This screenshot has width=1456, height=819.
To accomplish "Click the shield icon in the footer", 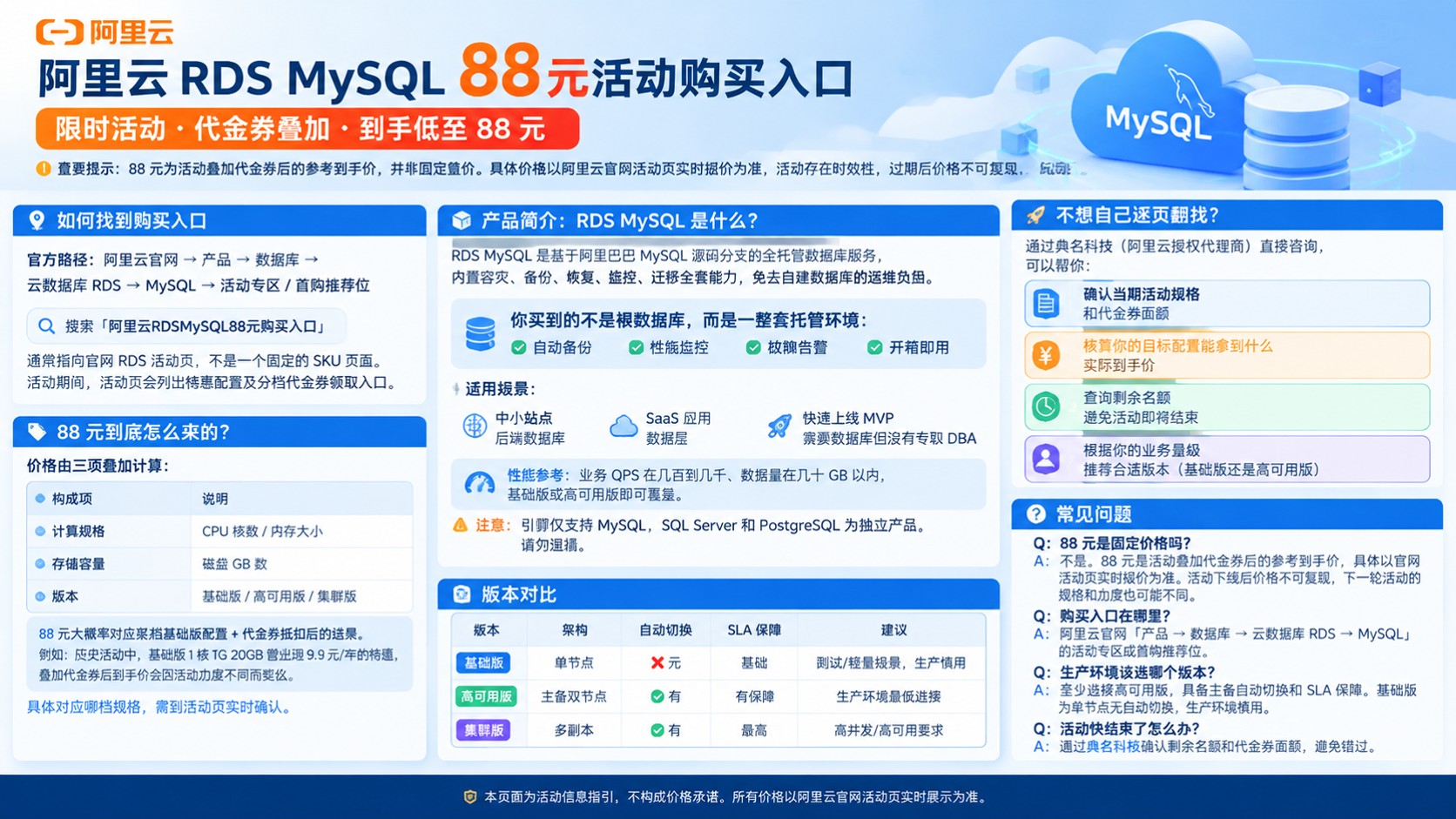I will click(x=470, y=796).
